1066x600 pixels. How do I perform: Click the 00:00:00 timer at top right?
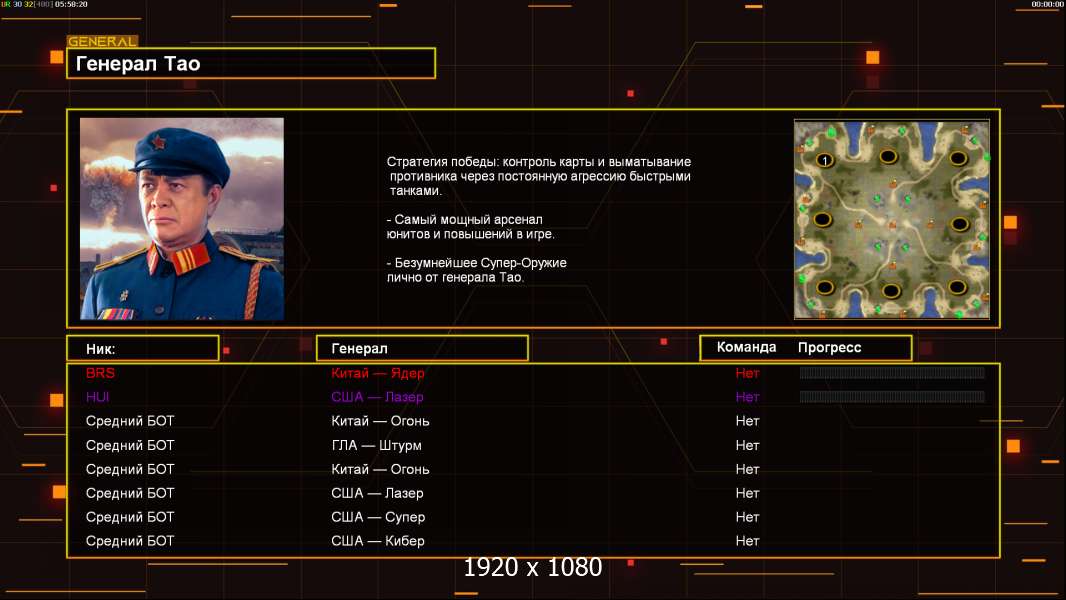(1047, 4)
